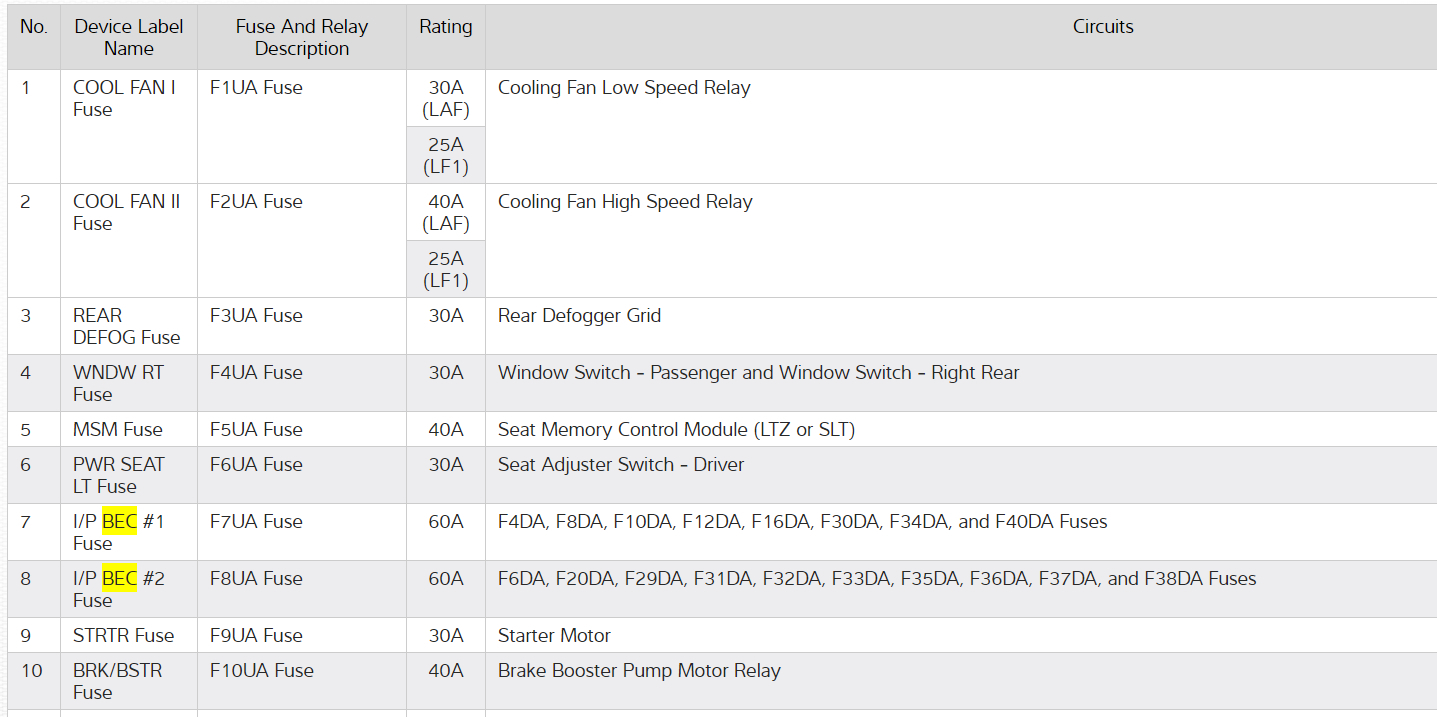Click "Cooling Fan Low Speed Relay" text
1437x717 pixels.
pos(624,88)
